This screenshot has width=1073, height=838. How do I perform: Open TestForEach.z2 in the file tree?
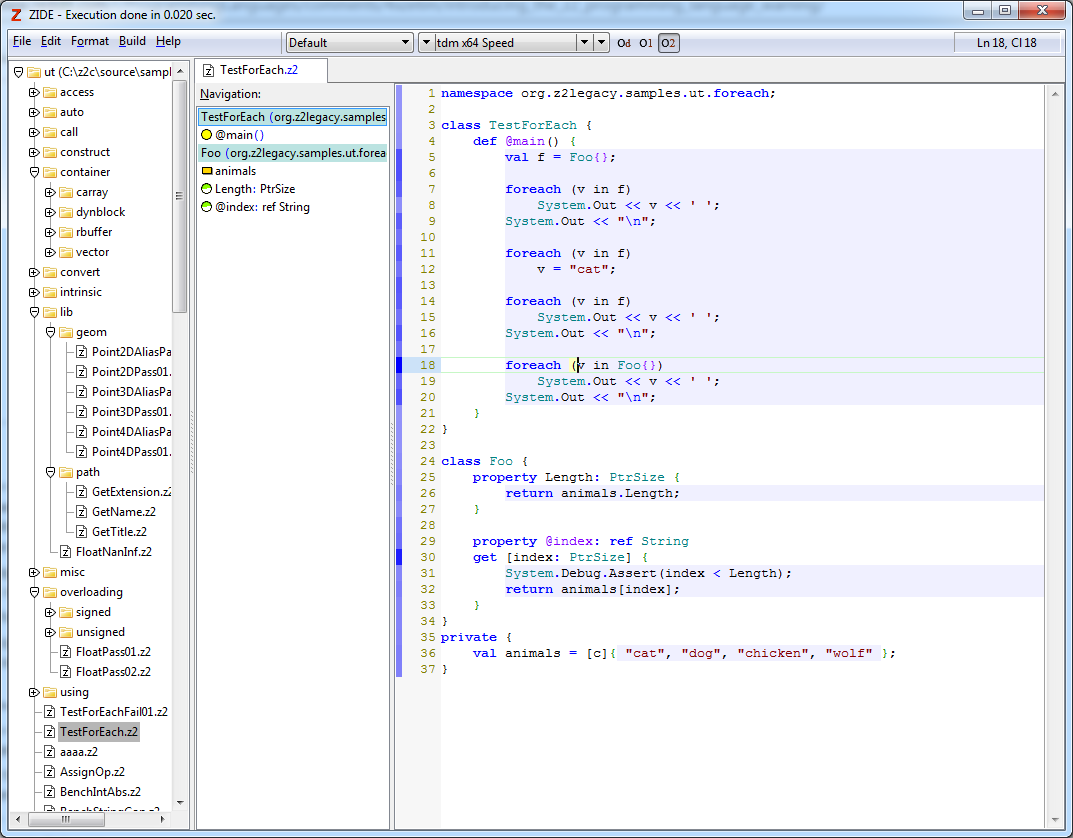(x=99, y=732)
